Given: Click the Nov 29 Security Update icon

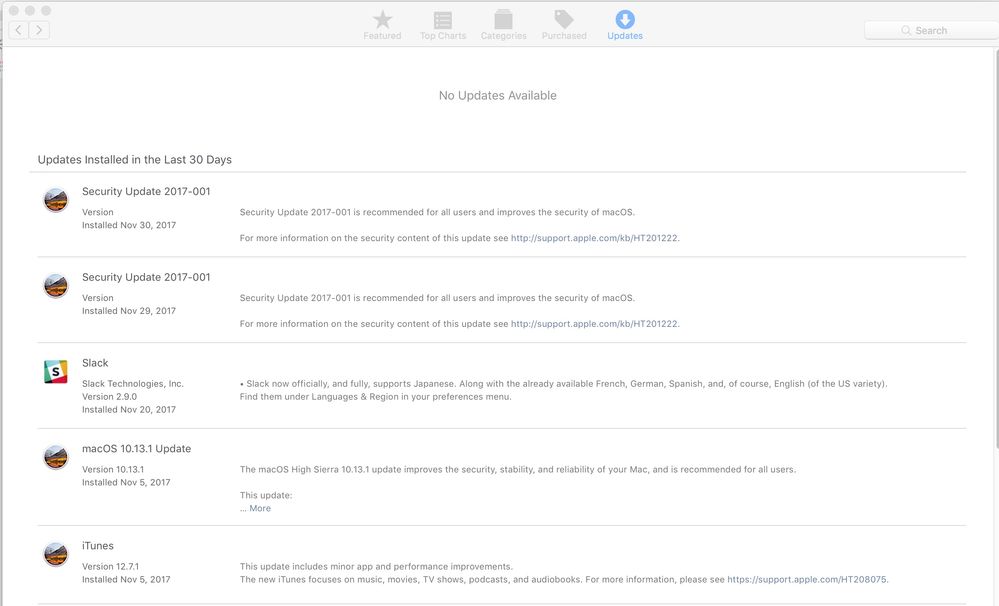Looking at the screenshot, I should pos(56,286).
